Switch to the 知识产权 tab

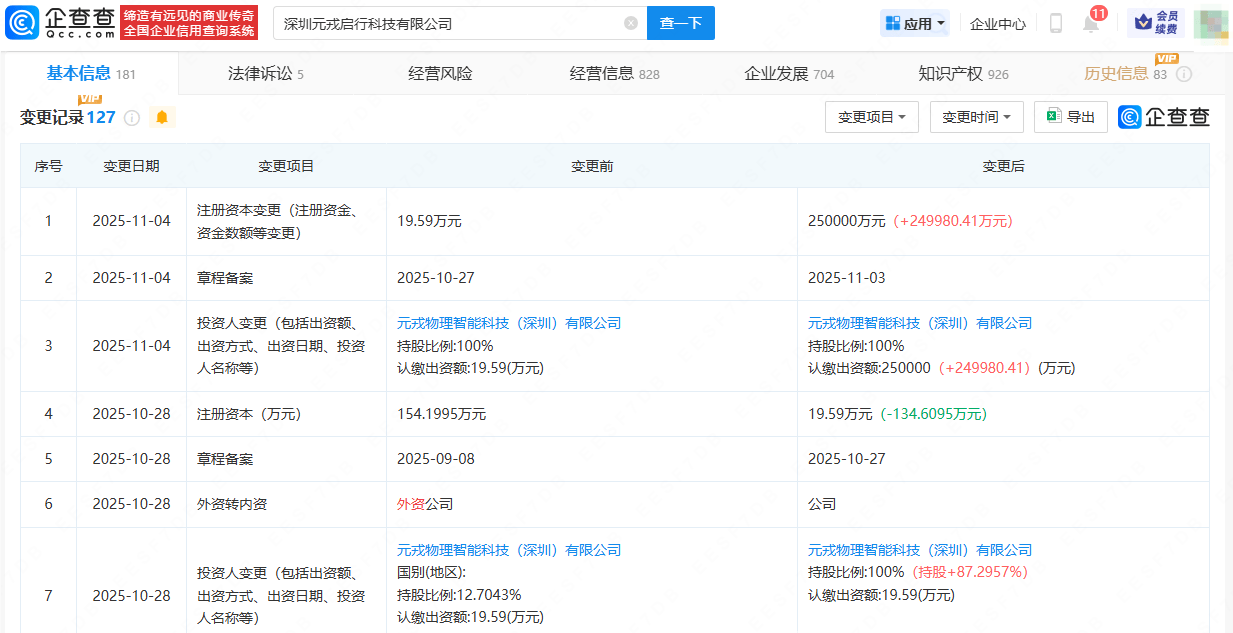point(962,74)
